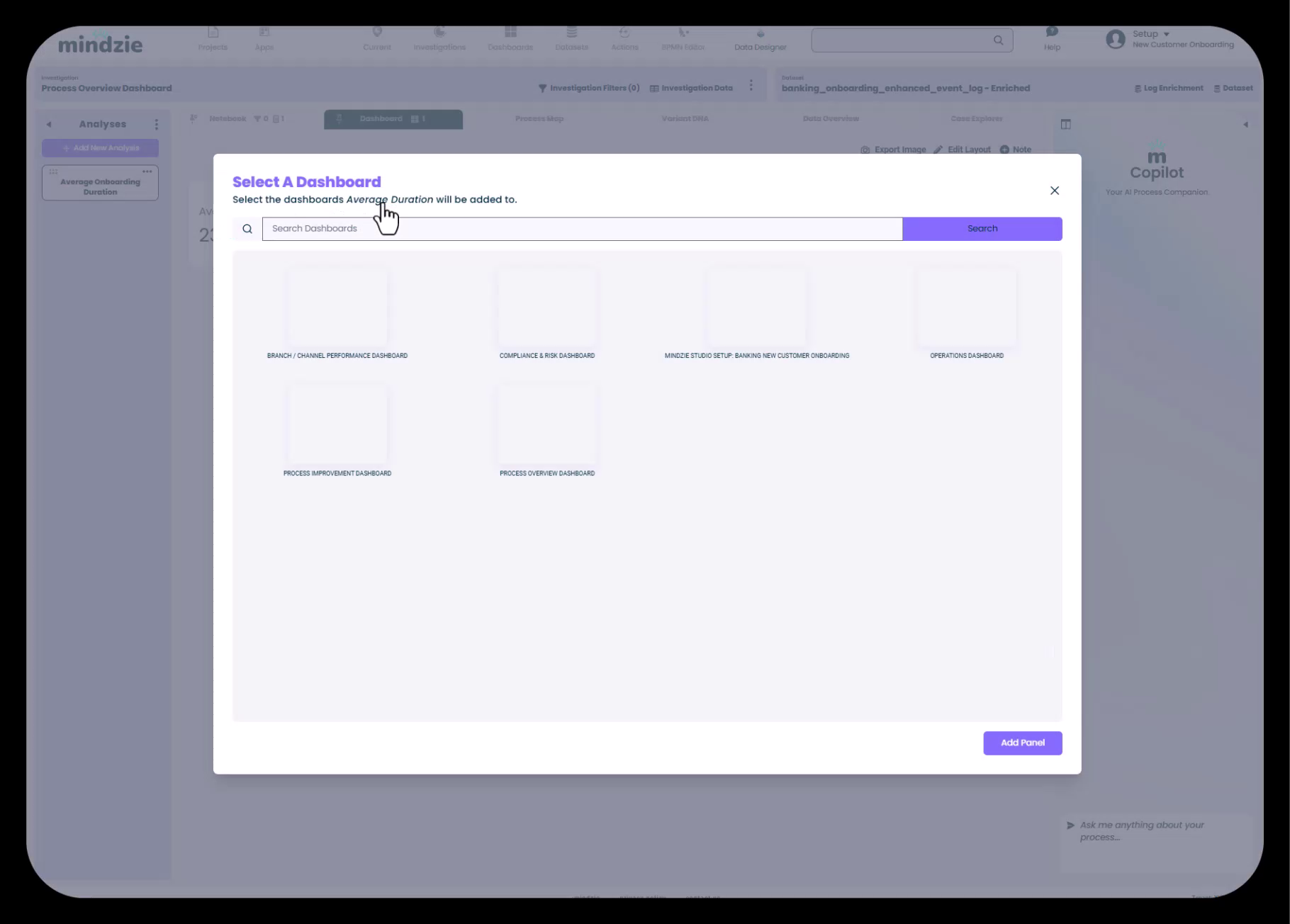Screen dimensions: 1290x924
Task: Close the Select A Dashboard dialog
Action: pos(1054,191)
